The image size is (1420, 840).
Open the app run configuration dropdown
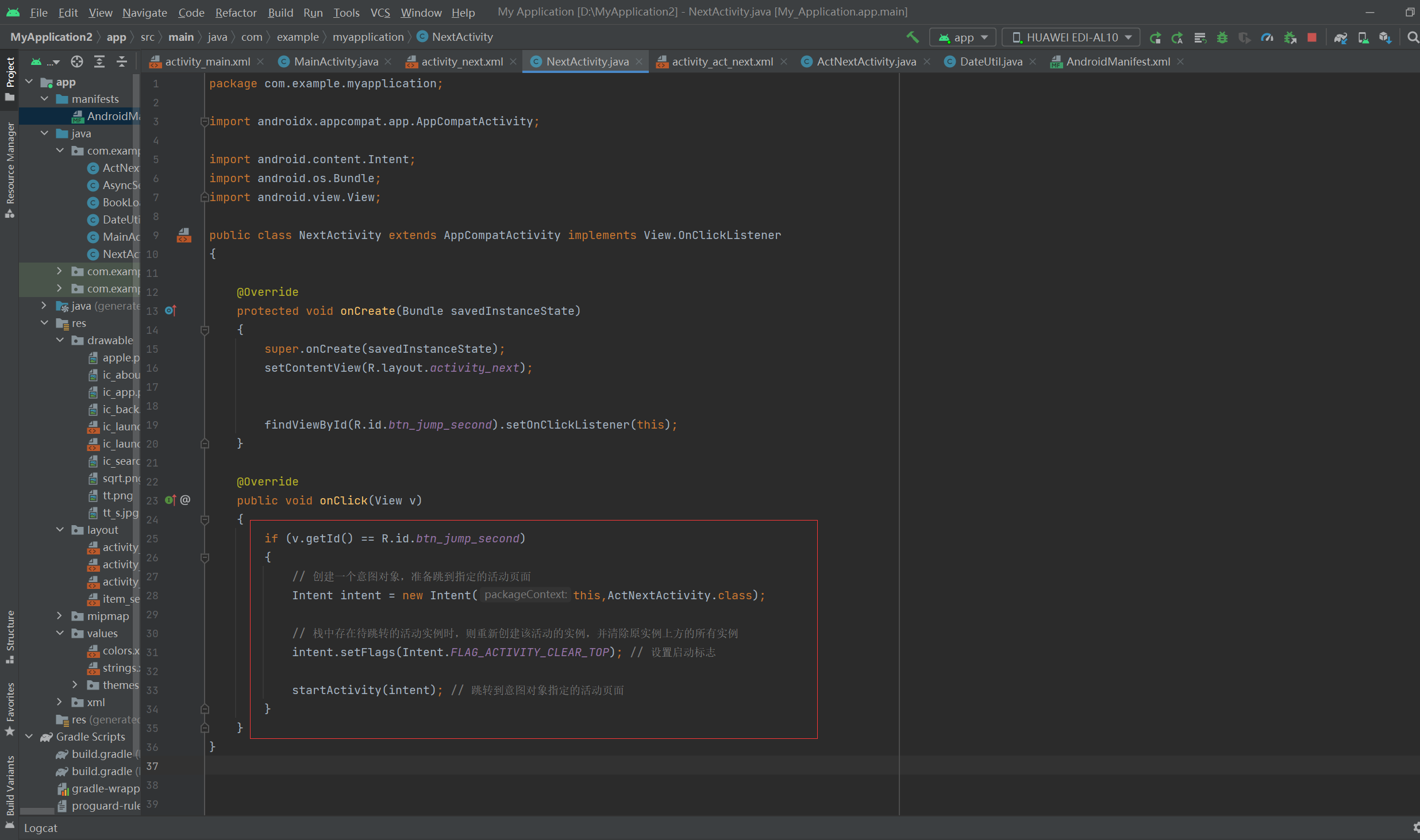pos(963,37)
